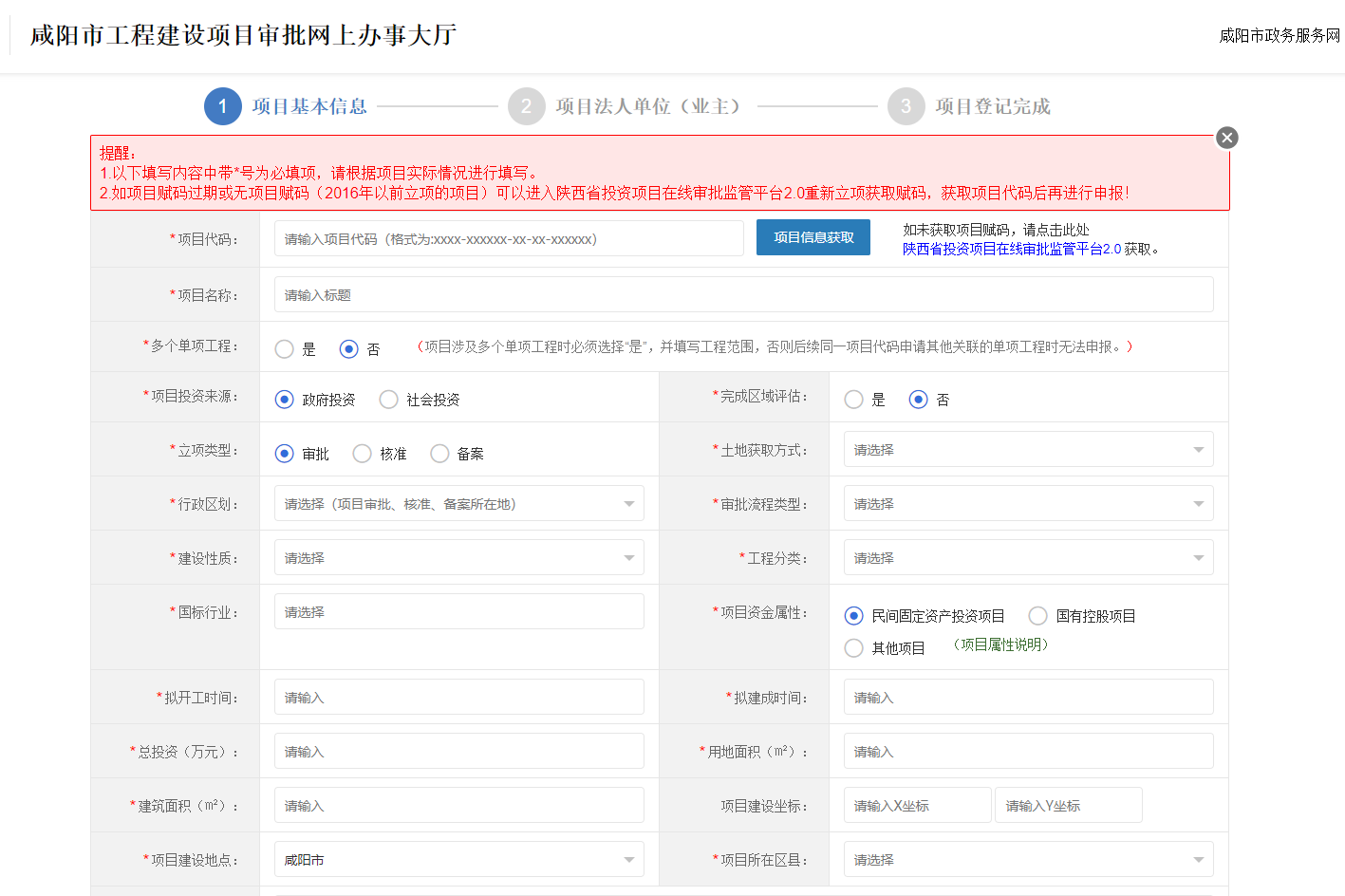Select 备案 as 立项类型
This screenshot has width=1345, height=896.
439,454
